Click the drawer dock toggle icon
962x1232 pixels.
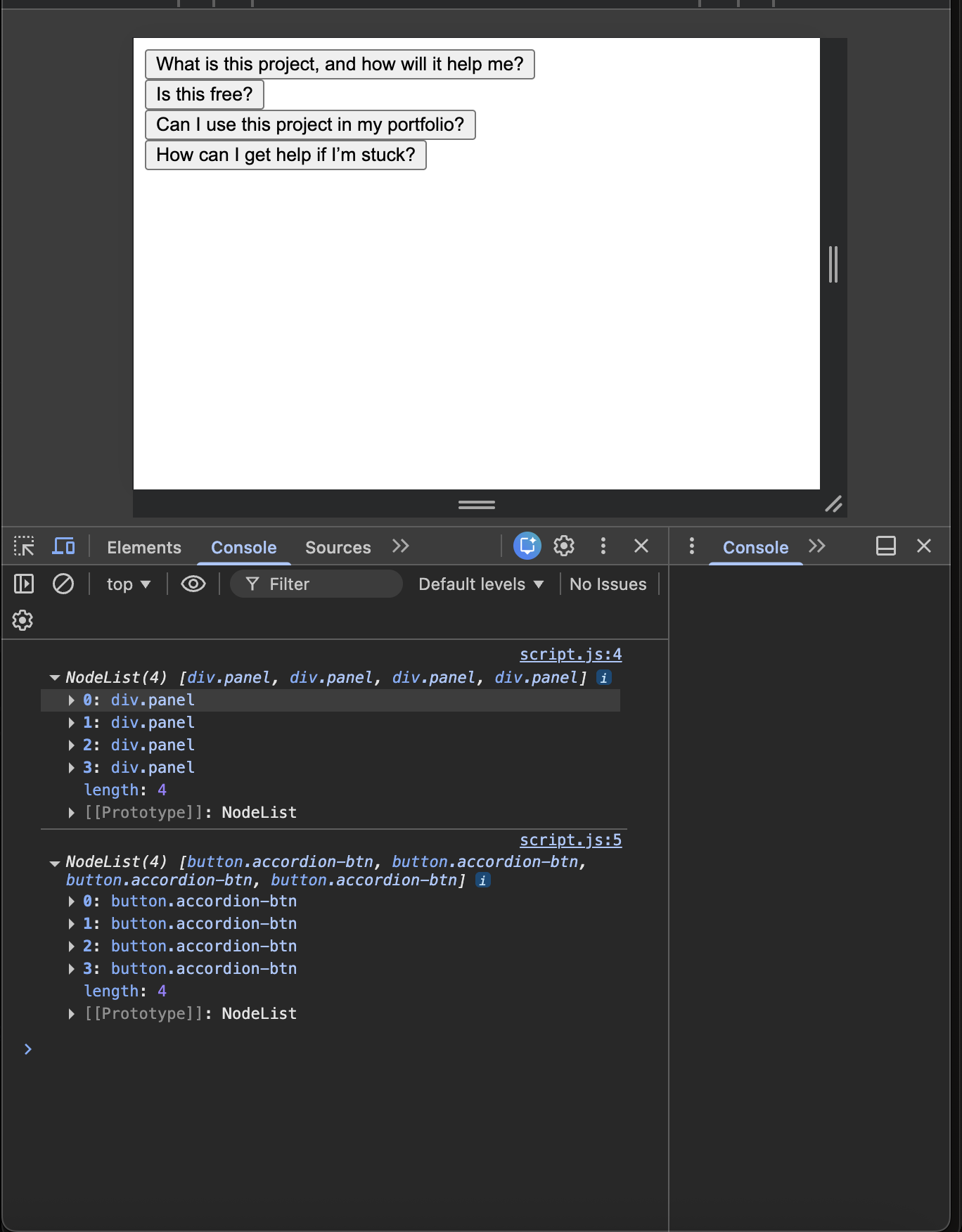885,546
